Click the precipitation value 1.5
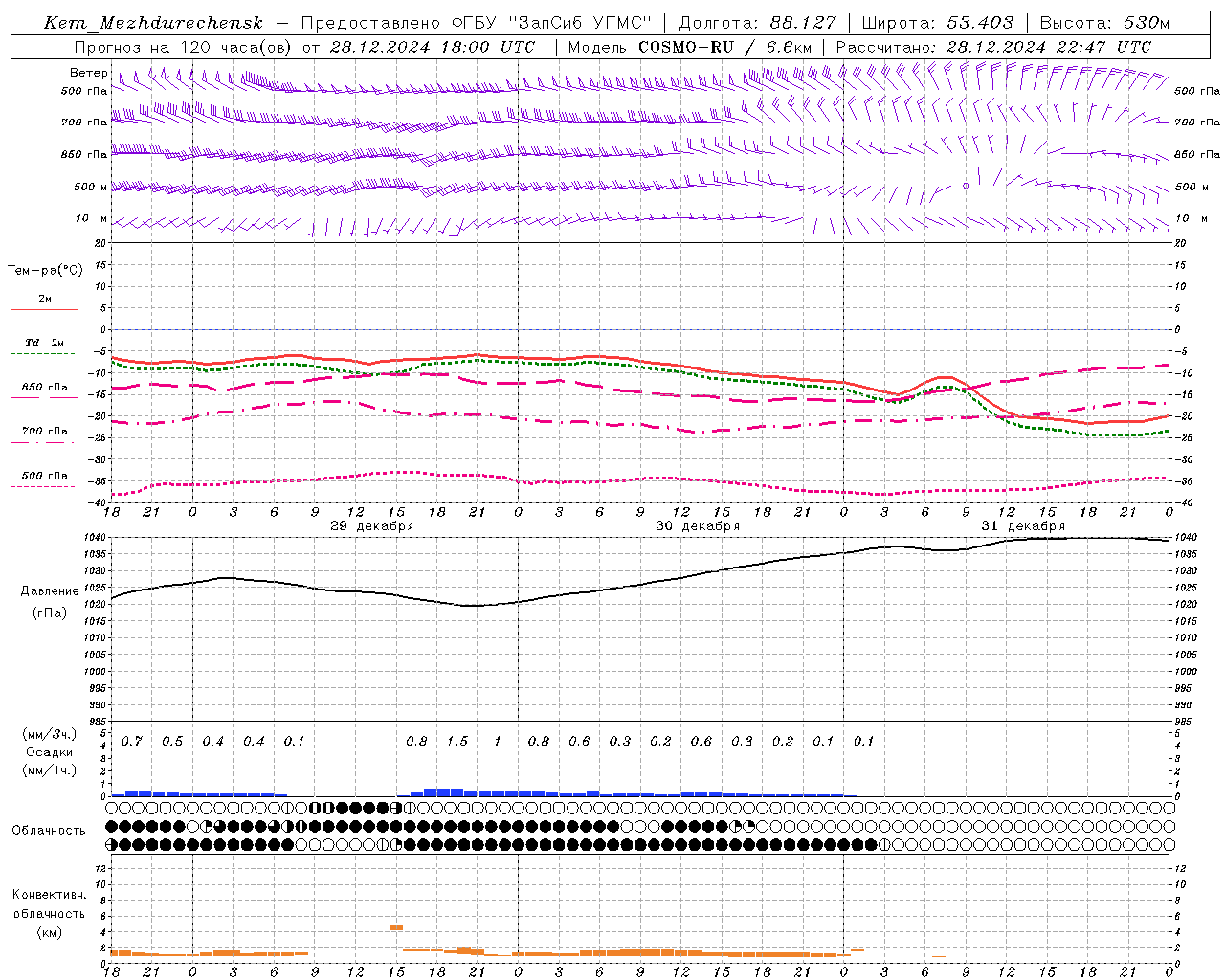Screen dimensions: 1225x980 457,742
